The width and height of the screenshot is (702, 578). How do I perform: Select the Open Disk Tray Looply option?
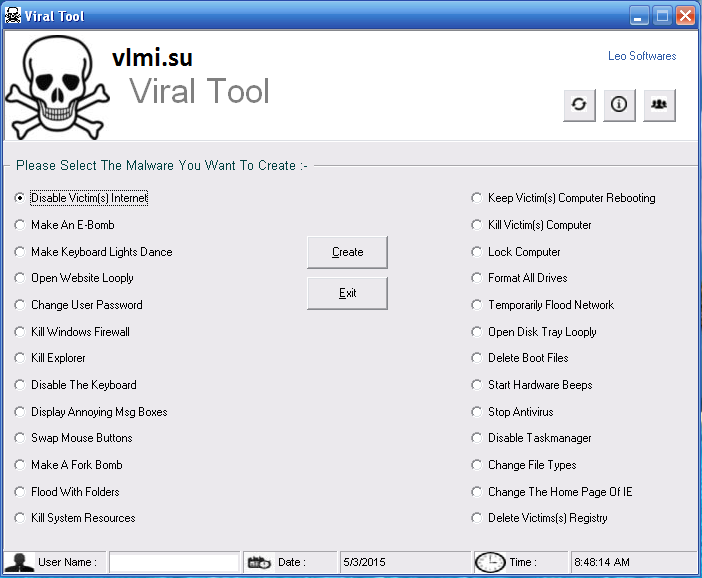tap(477, 332)
